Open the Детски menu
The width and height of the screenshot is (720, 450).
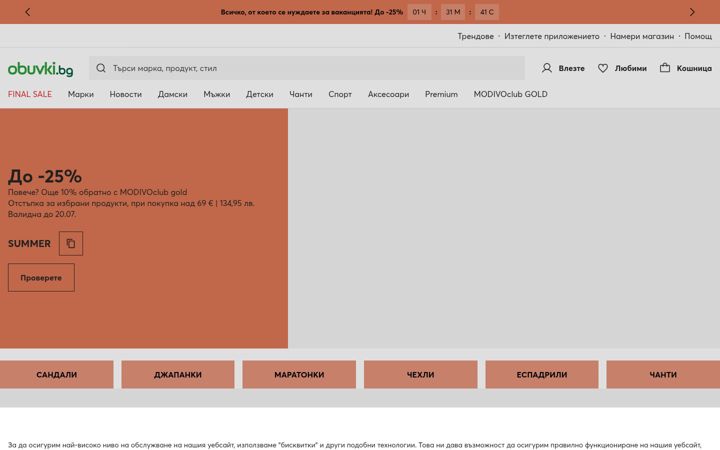coord(259,94)
